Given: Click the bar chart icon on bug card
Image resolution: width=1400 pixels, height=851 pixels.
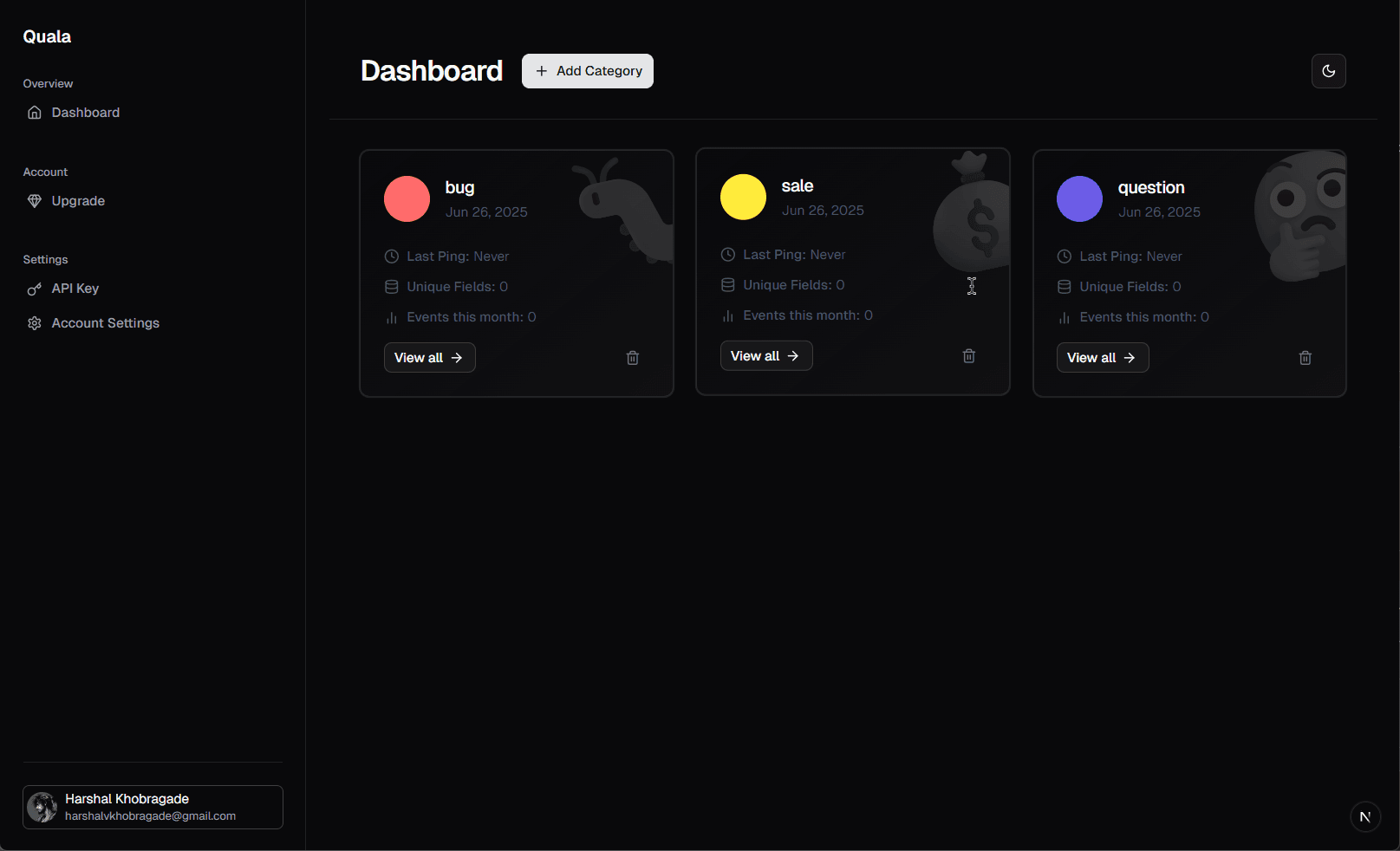Looking at the screenshot, I should coord(392,318).
